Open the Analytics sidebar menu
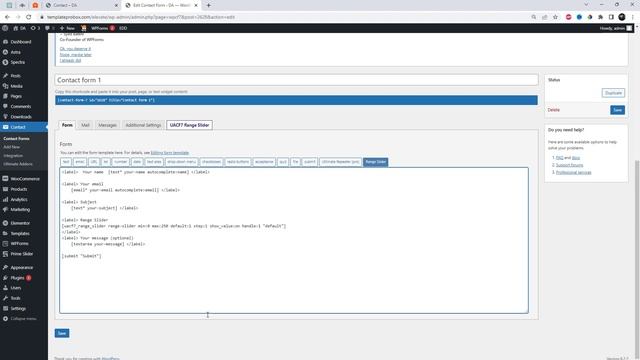 (x=19, y=200)
